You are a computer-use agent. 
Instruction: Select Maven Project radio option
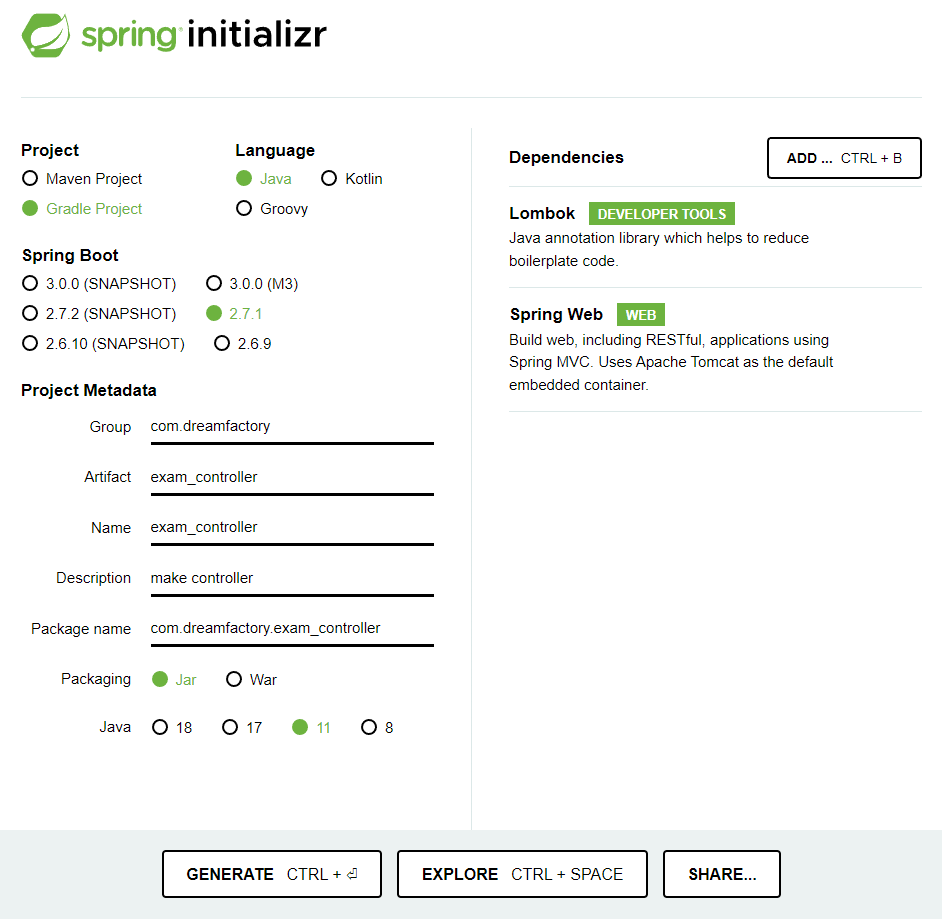82,179
